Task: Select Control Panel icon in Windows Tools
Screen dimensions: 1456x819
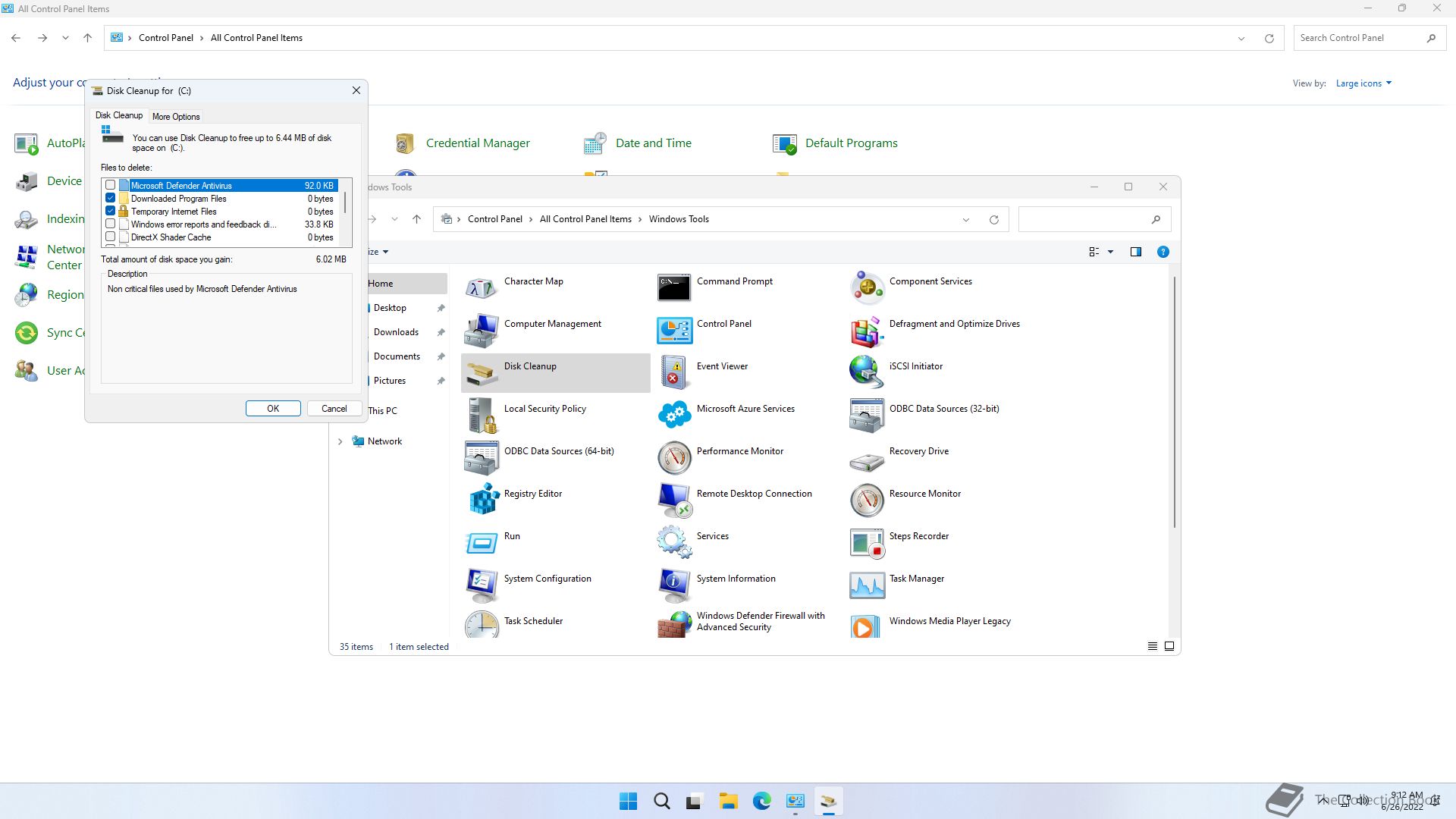Action: pos(674,331)
